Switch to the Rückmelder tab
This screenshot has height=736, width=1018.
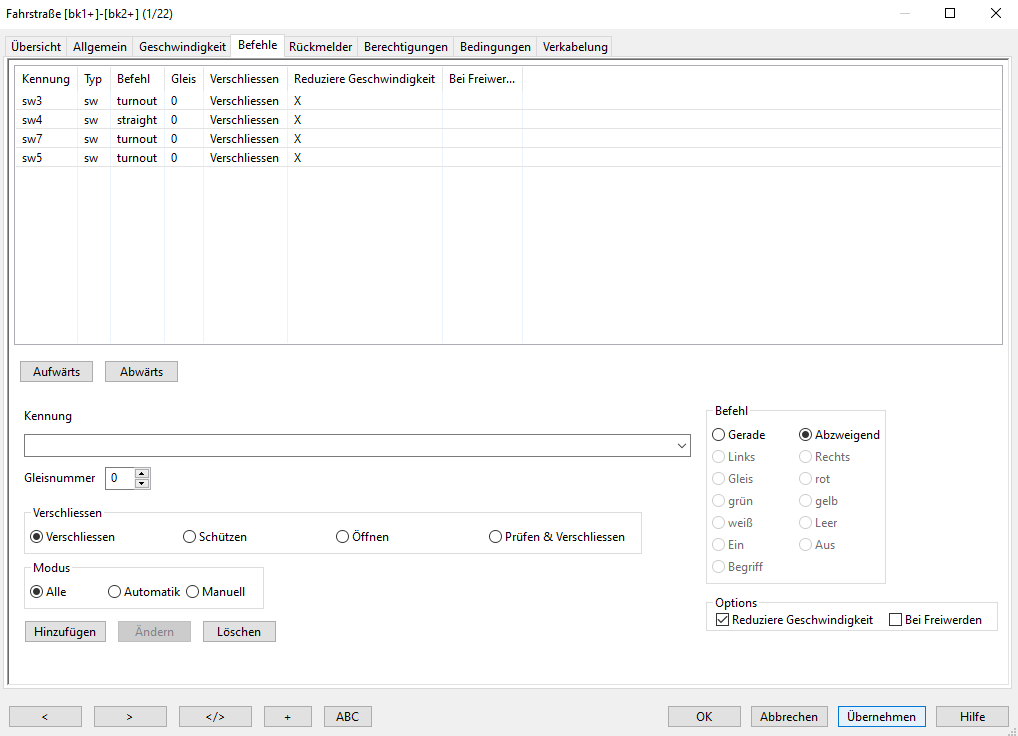(320, 47)
